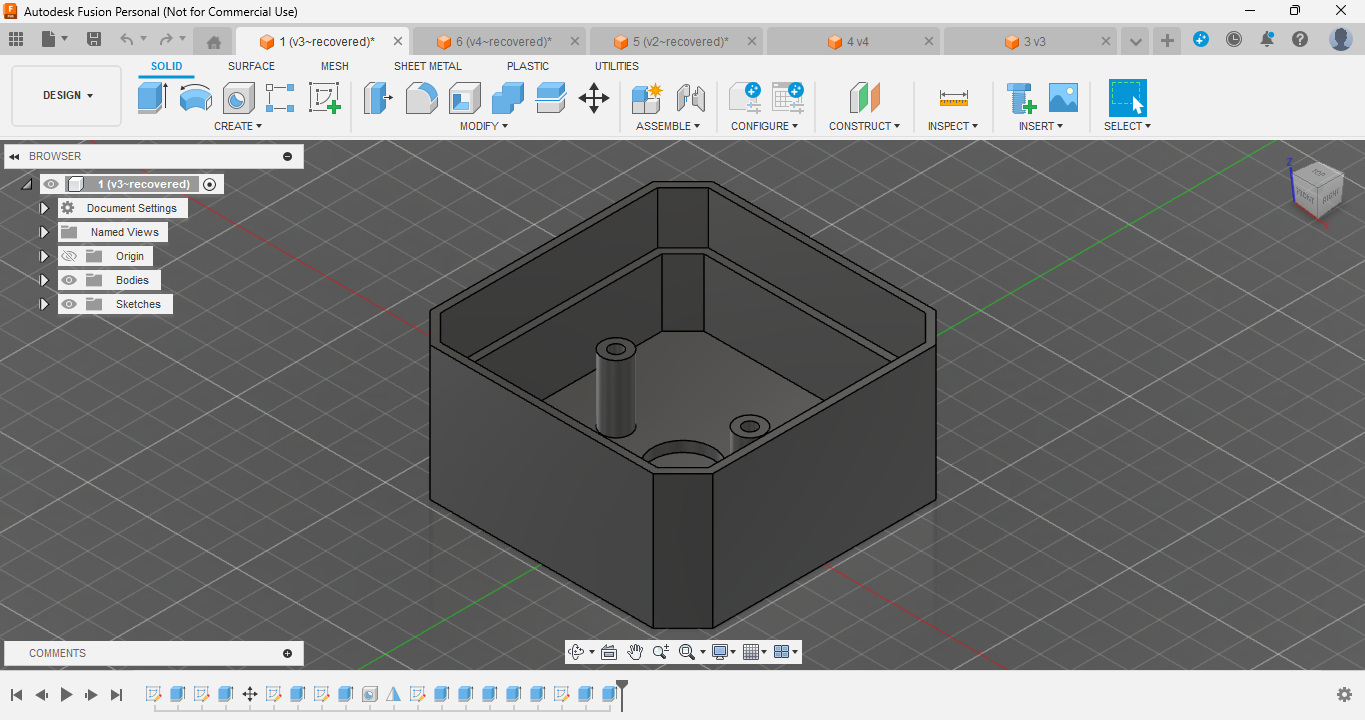Switch to the SHEET METAL tab
1365x720 pixels.
click(x=428, y=66)
